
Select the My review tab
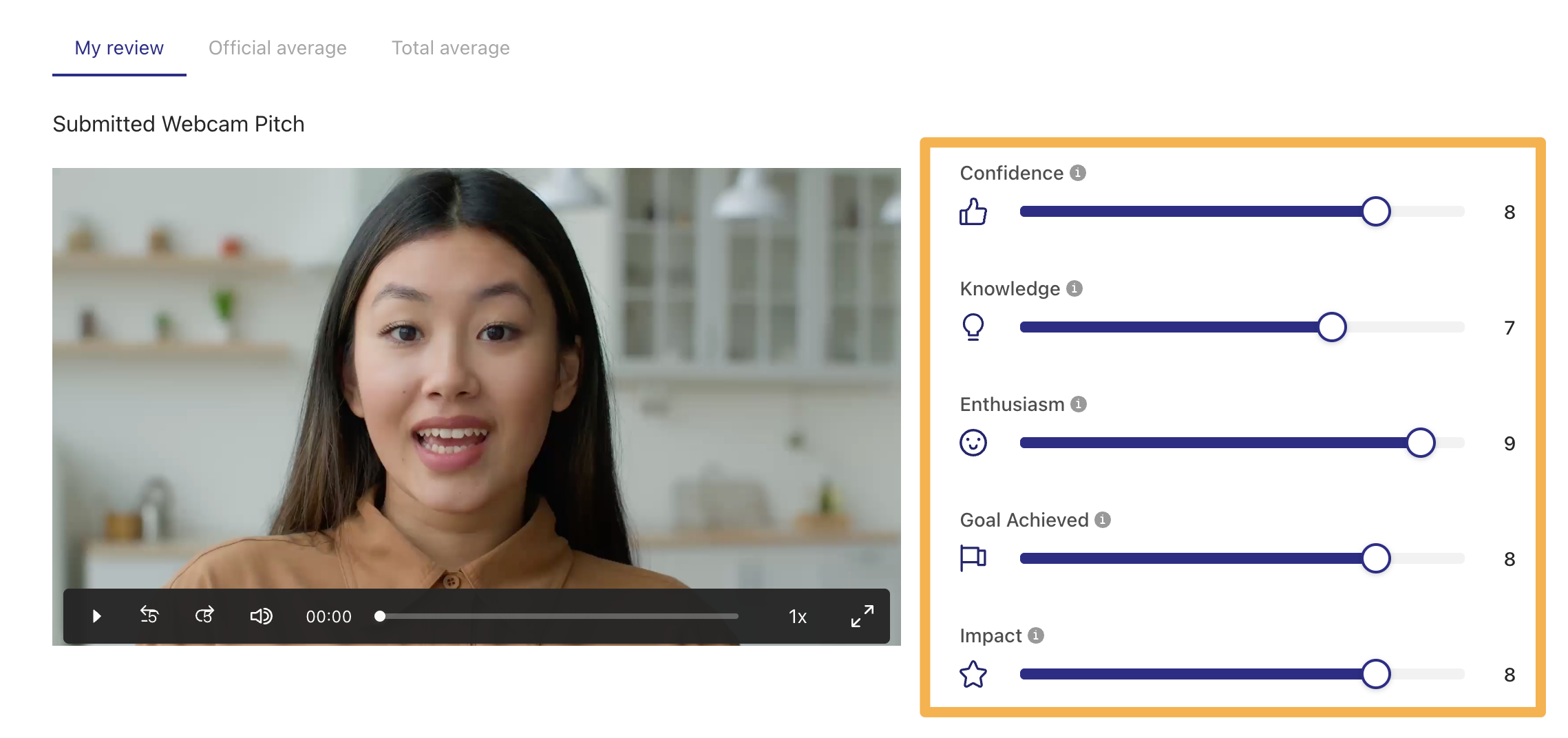(119, 48)
